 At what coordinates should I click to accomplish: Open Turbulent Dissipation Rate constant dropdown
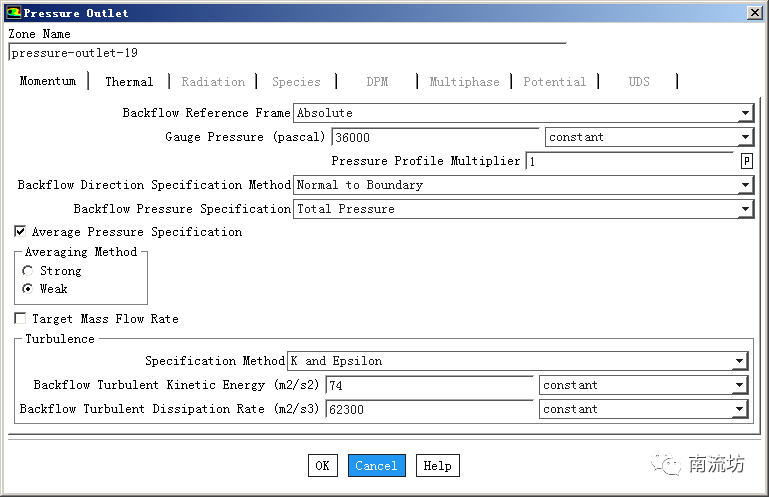(739, 409)
